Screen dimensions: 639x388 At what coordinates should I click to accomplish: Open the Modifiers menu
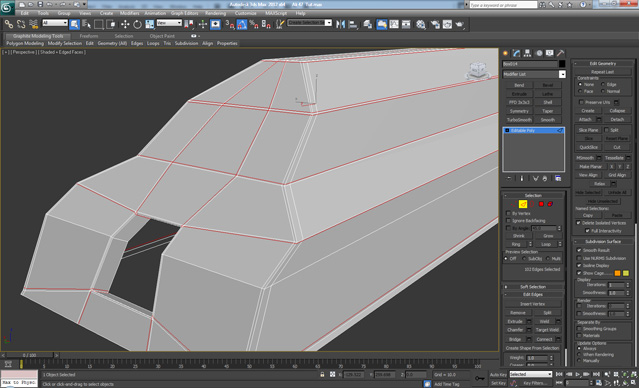tap(130, 13)
